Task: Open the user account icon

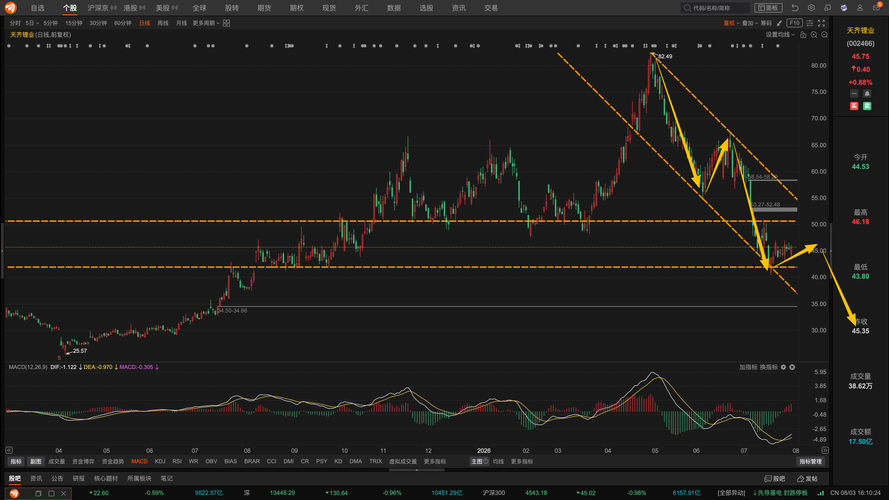Action: pyautogui.click(x=860, y=8)
